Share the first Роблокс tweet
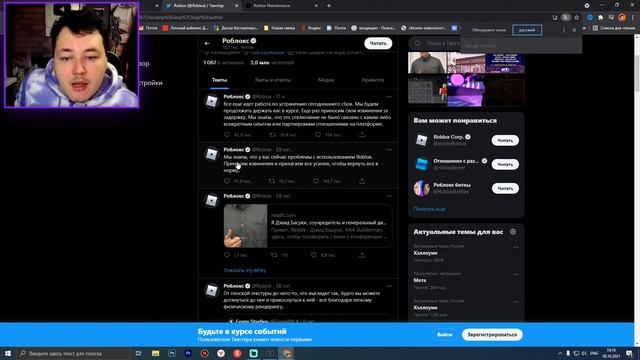This screenshot has width=640, height=360. (x=362, y=135)
